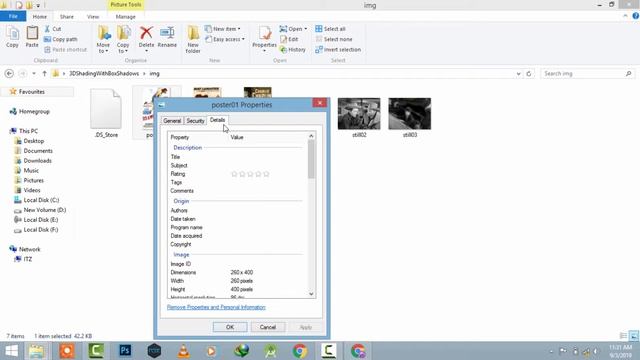The image size is (640, 360).
Task: Open File Explorer taskbar icon
Action: [36, 351]
